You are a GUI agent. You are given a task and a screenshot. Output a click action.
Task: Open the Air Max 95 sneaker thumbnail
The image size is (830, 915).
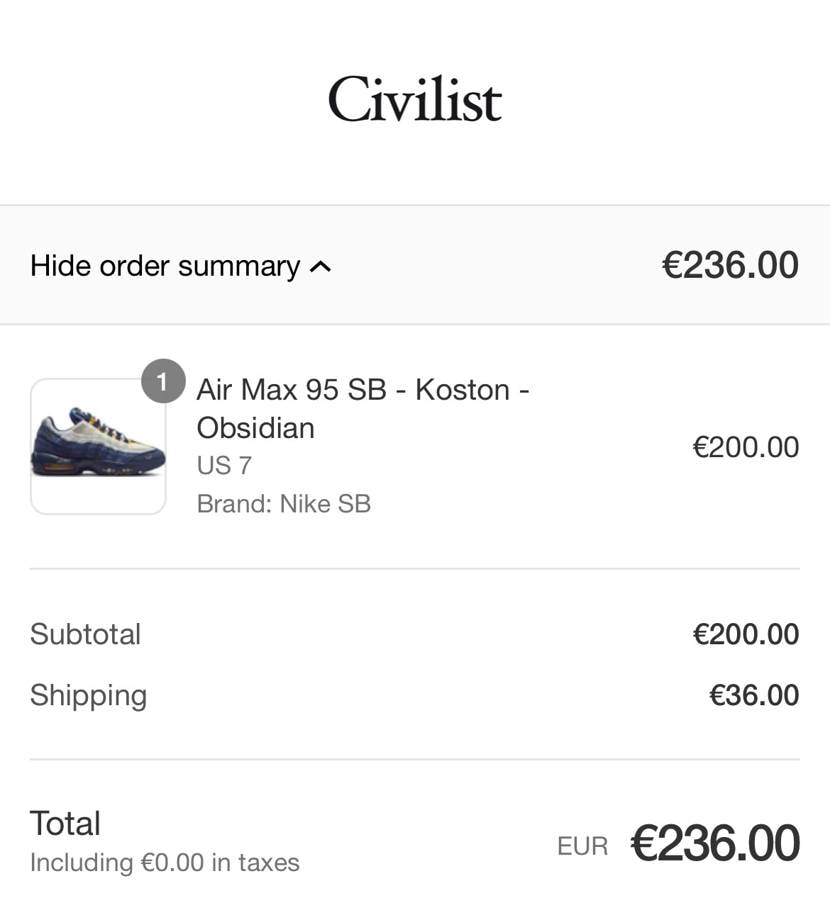[x=98, y=446]
